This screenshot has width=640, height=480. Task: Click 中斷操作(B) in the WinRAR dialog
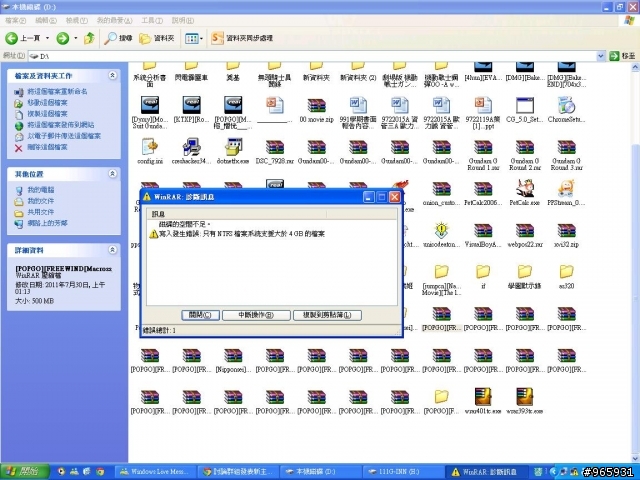click(x=256, y=315)
